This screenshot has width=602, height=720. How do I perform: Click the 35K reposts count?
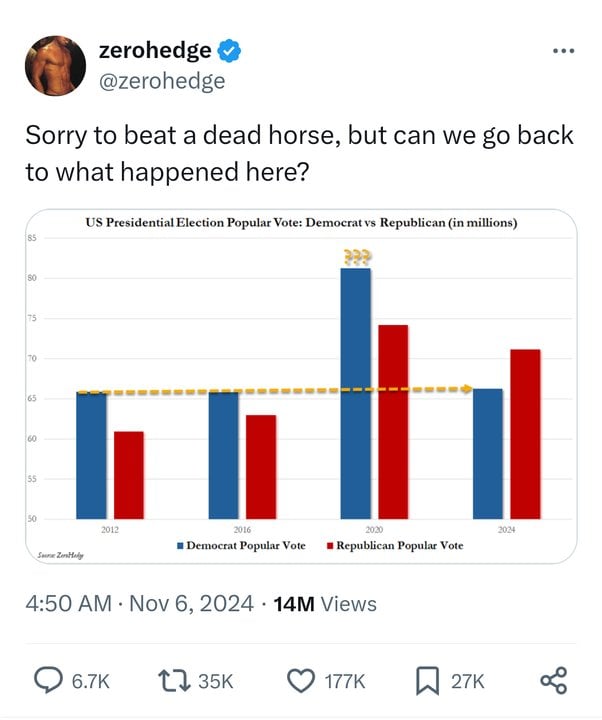pos(216,681)
